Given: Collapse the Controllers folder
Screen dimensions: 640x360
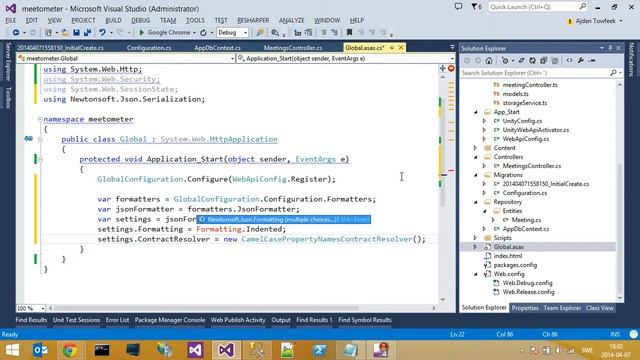Looking at the screenshot, I should [x=476, y=157].
